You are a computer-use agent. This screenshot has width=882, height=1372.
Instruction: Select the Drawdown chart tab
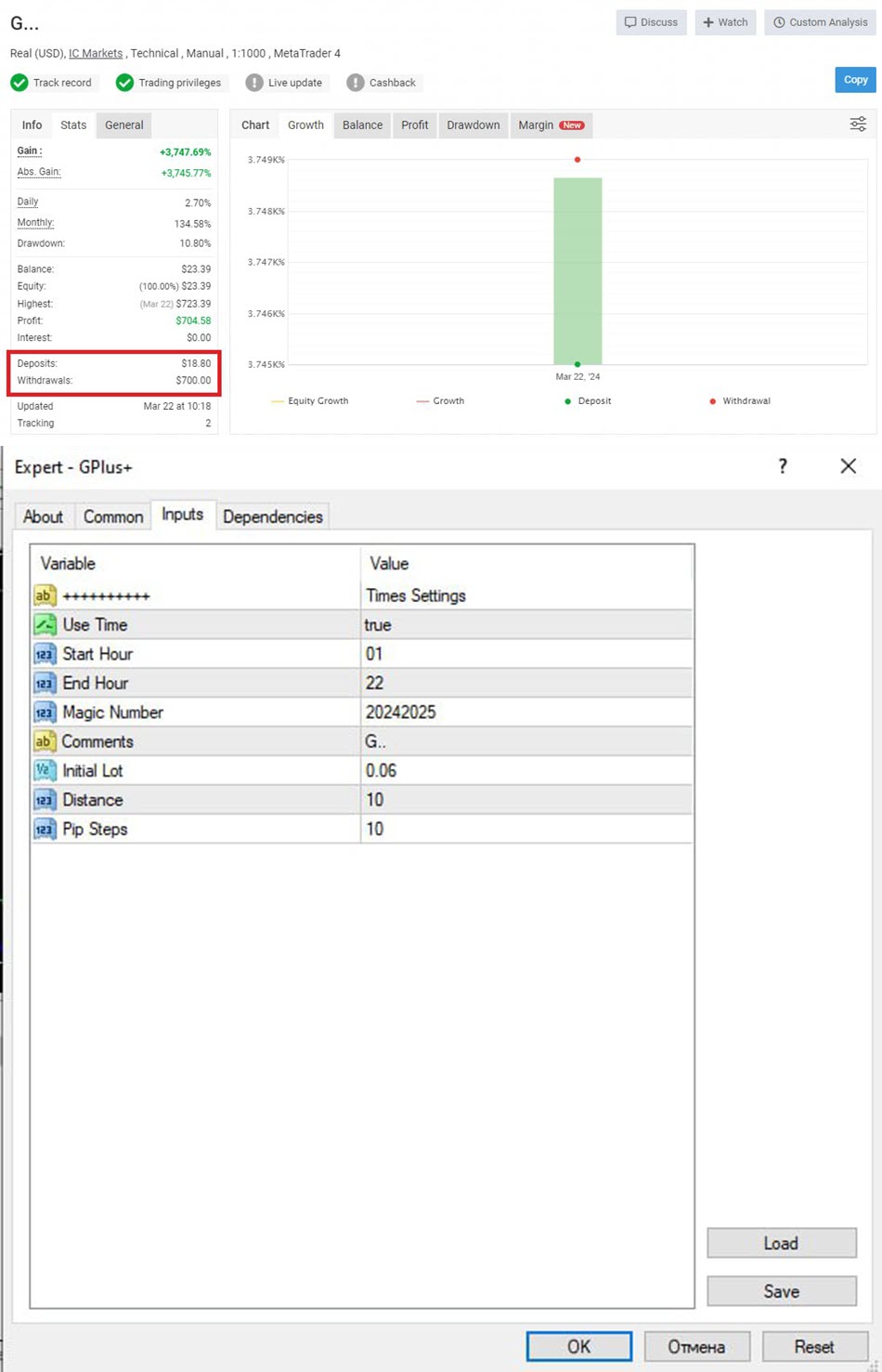(x=473, y=125)
